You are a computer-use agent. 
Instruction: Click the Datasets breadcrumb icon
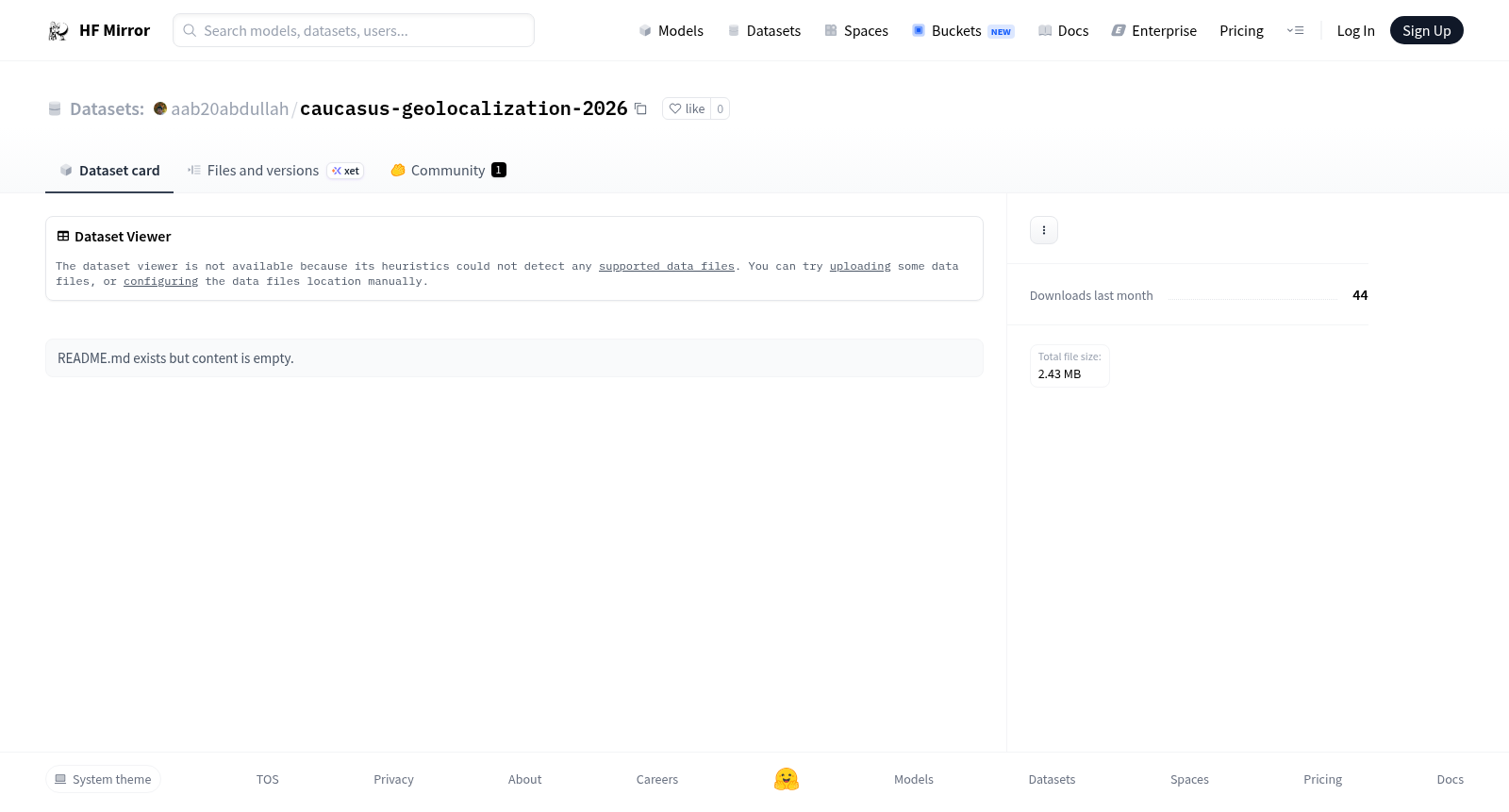coord(55,108)
